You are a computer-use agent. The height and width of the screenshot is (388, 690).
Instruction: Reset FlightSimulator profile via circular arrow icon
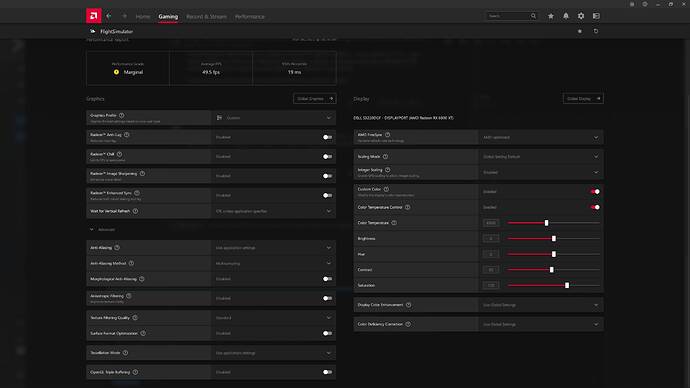(596, 31)
